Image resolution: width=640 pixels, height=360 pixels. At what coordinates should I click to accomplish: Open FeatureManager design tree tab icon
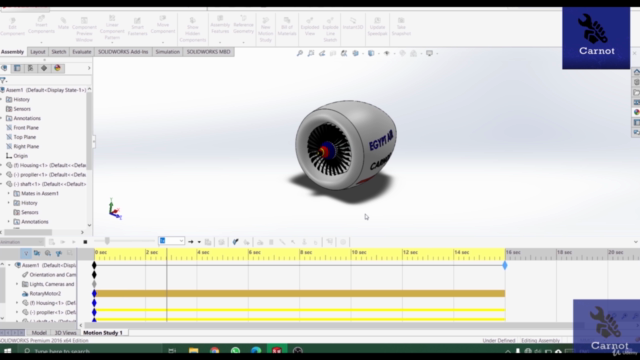coord(4,68)
